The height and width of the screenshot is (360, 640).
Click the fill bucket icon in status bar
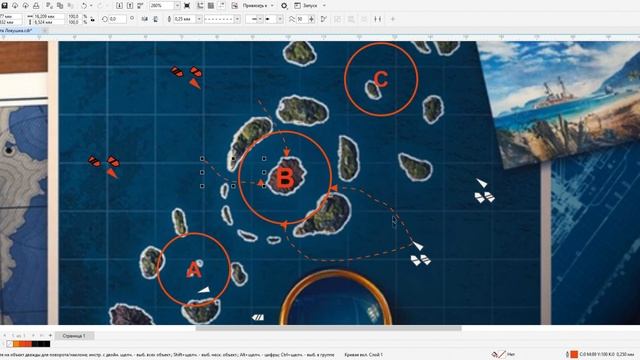[x=494, y=354]
